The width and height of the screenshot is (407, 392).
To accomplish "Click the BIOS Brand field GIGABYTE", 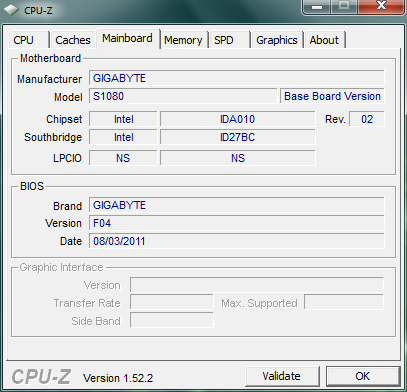I will tap(237, 205).
